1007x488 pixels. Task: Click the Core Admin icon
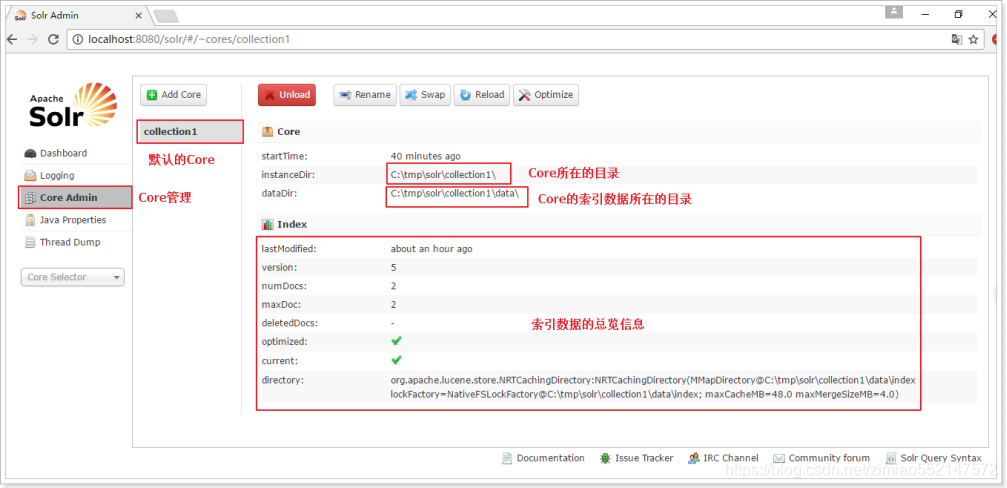30,198
